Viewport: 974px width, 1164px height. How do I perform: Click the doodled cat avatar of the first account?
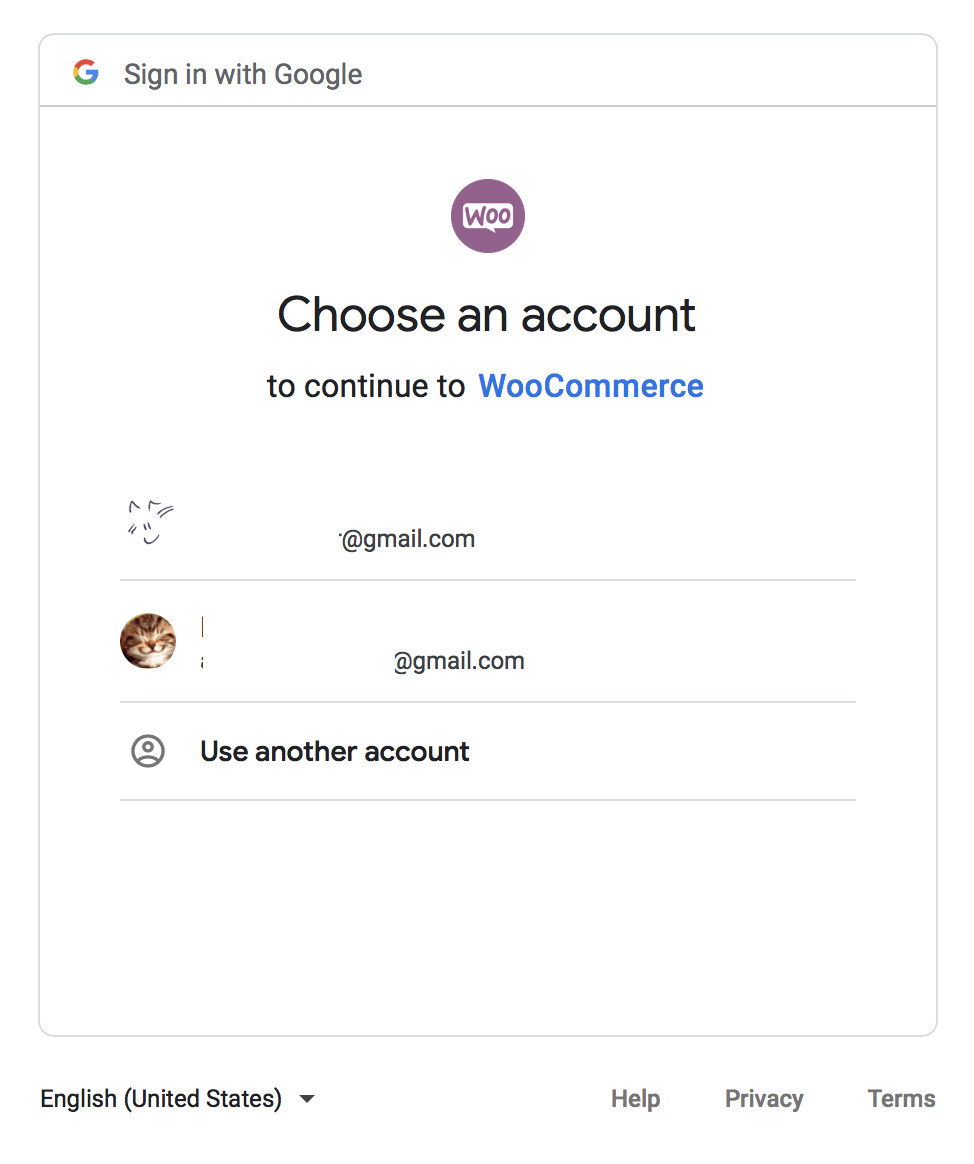click(x=148, y=520)
